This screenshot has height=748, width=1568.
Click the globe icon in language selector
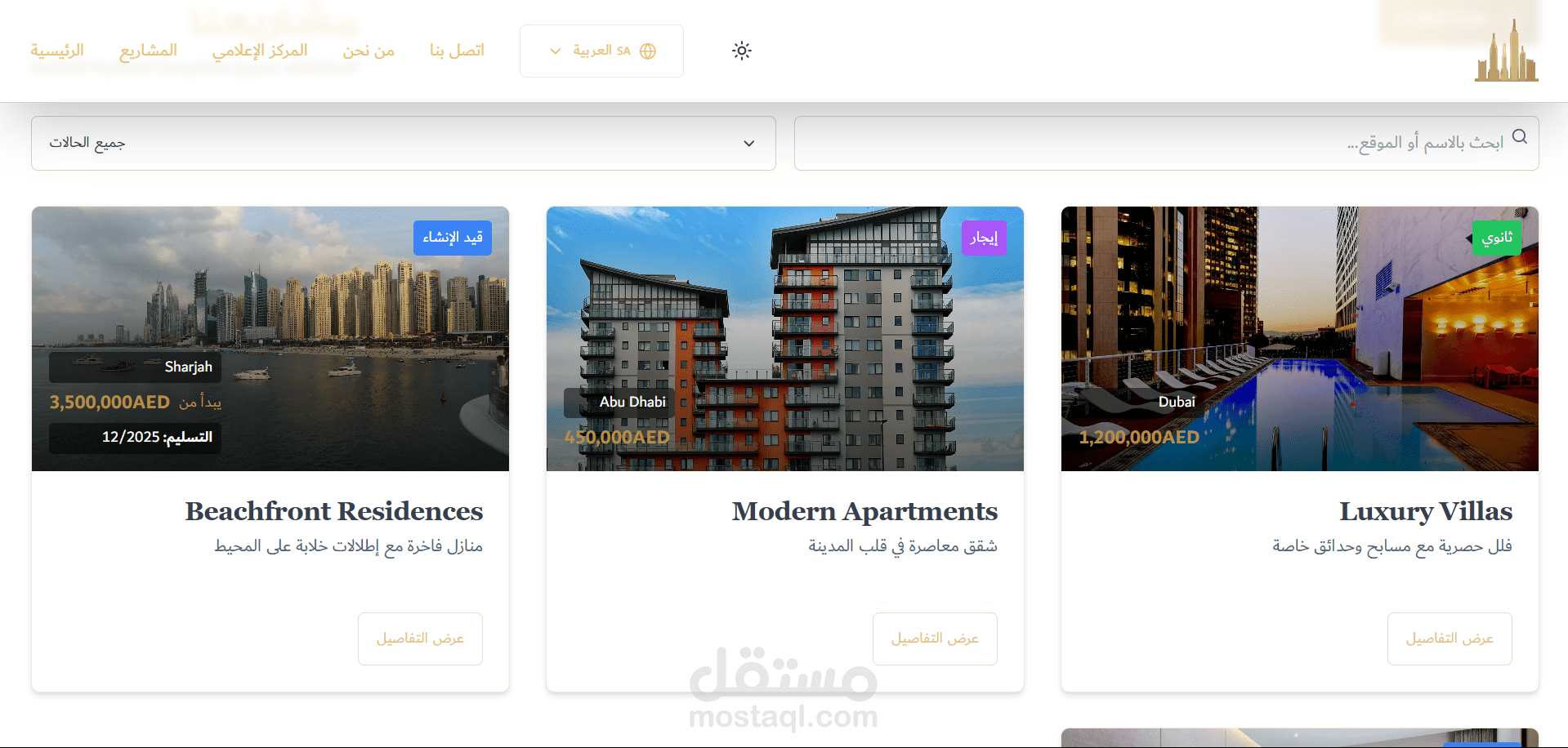(x=648, y=51)
